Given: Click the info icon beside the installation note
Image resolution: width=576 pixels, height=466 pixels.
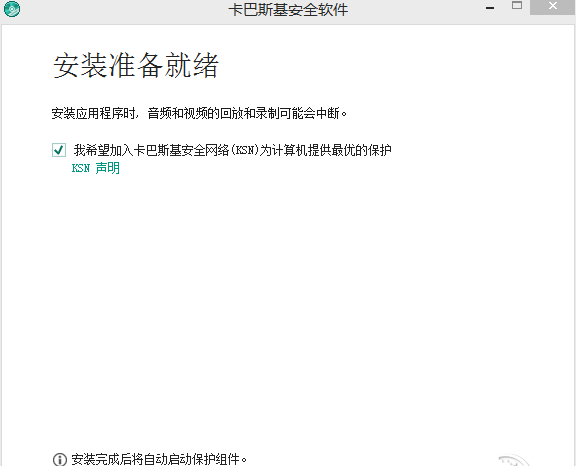Looking at the screenshot, I should 60,459.
